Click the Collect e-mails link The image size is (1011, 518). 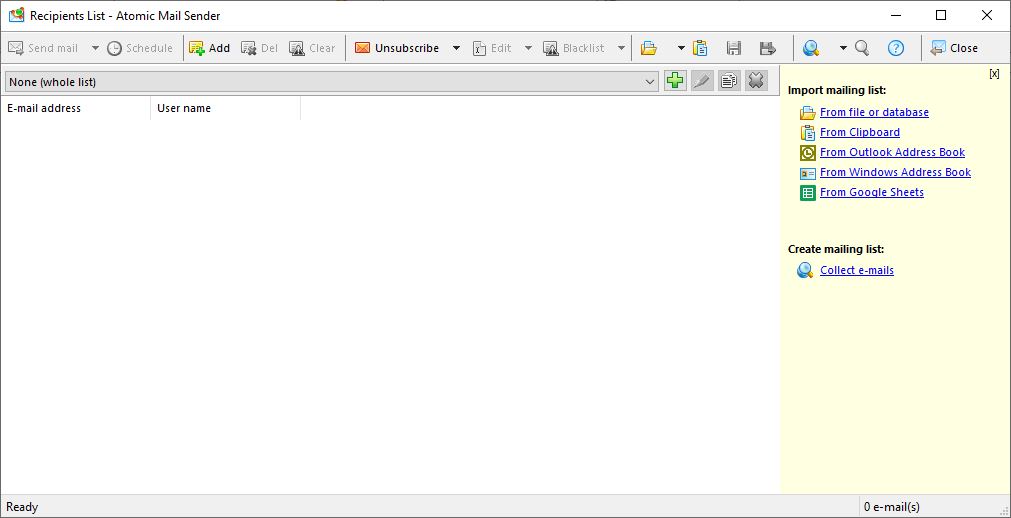tap(857, 270)
